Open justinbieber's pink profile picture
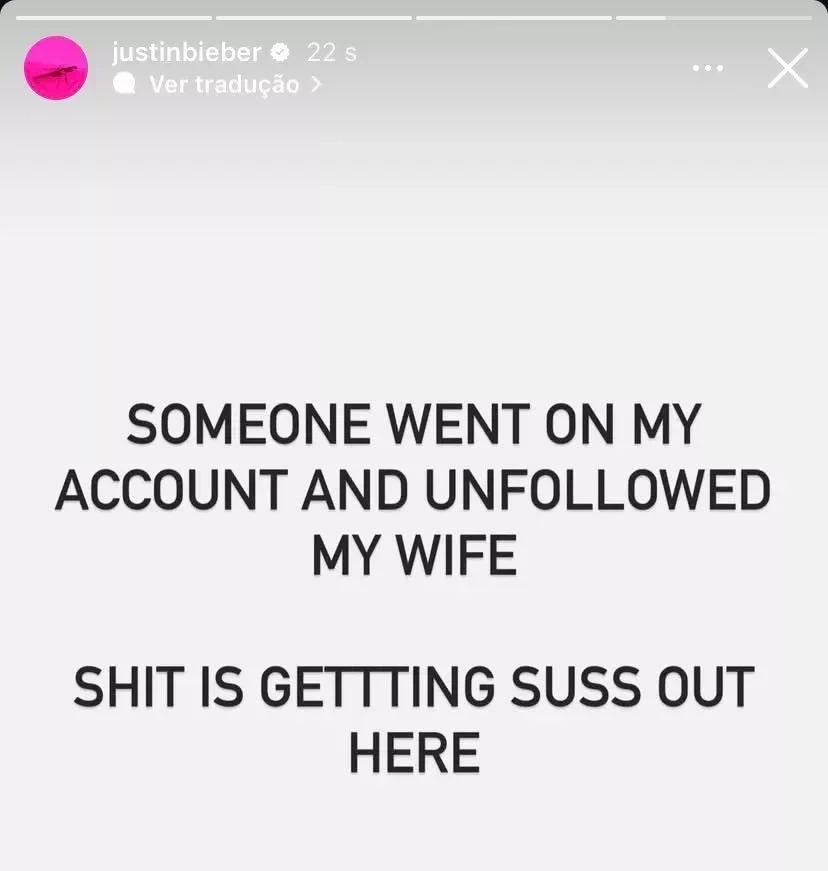828x871 pixels. [x=56, y=68]
